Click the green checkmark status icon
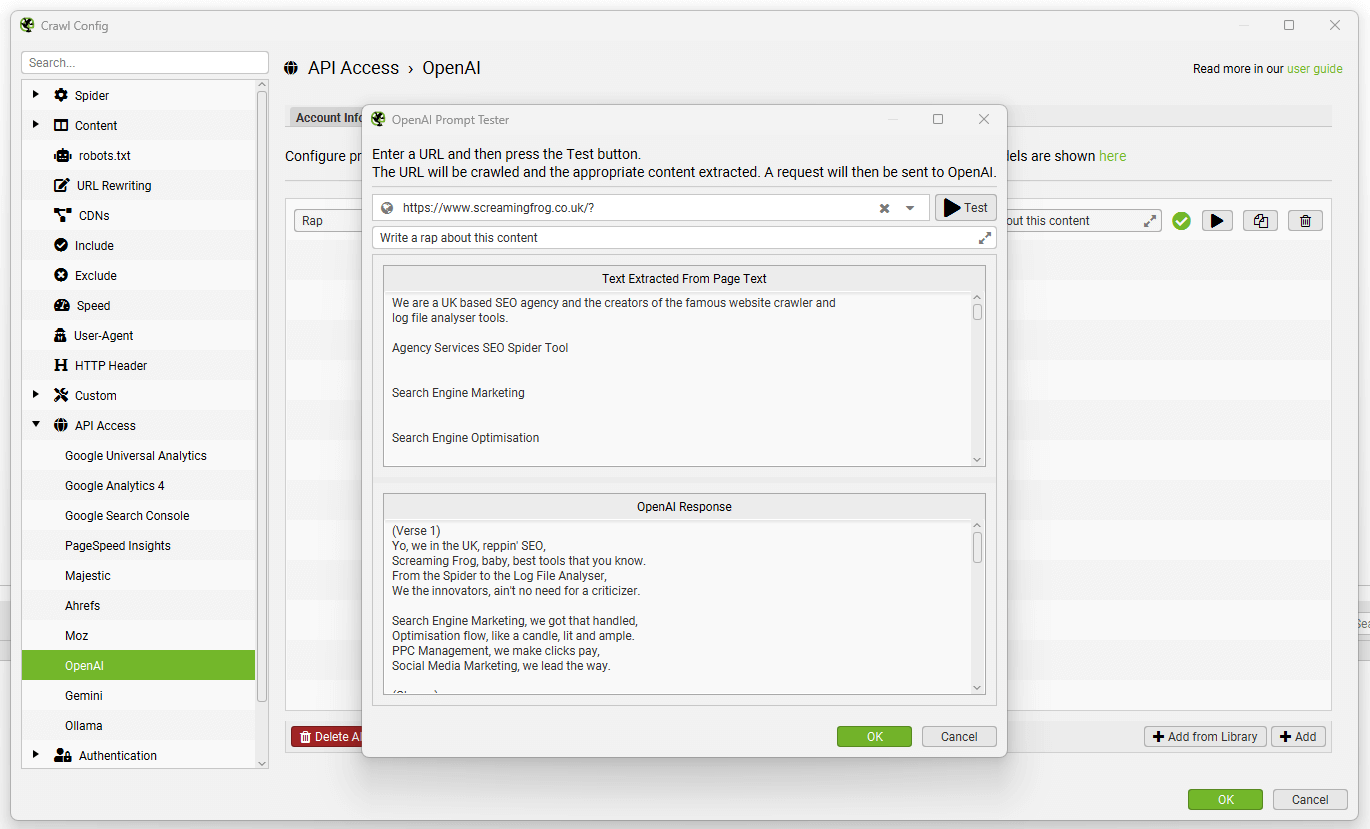Screen dimensions: 1370x829 point(1181,221)
